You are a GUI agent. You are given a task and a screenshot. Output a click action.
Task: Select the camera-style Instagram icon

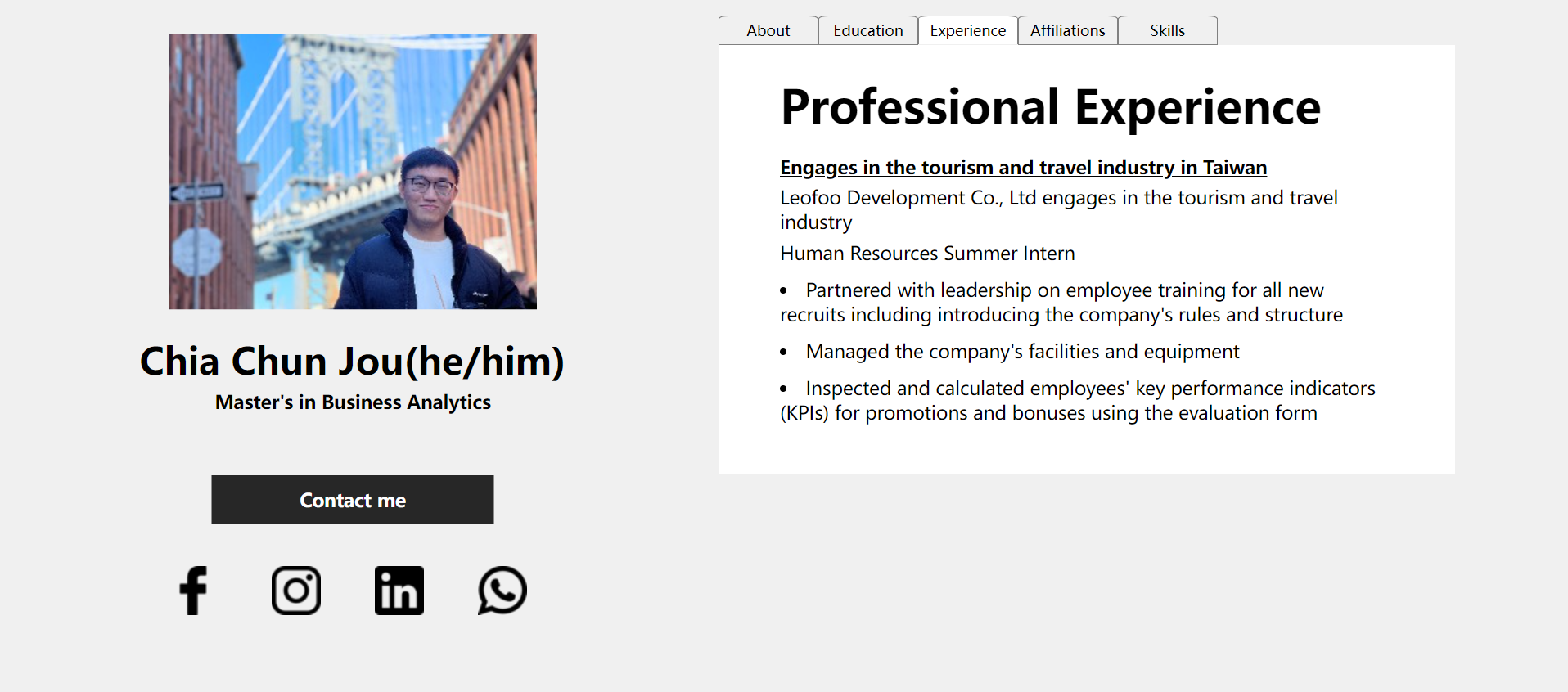coord(295,590)
